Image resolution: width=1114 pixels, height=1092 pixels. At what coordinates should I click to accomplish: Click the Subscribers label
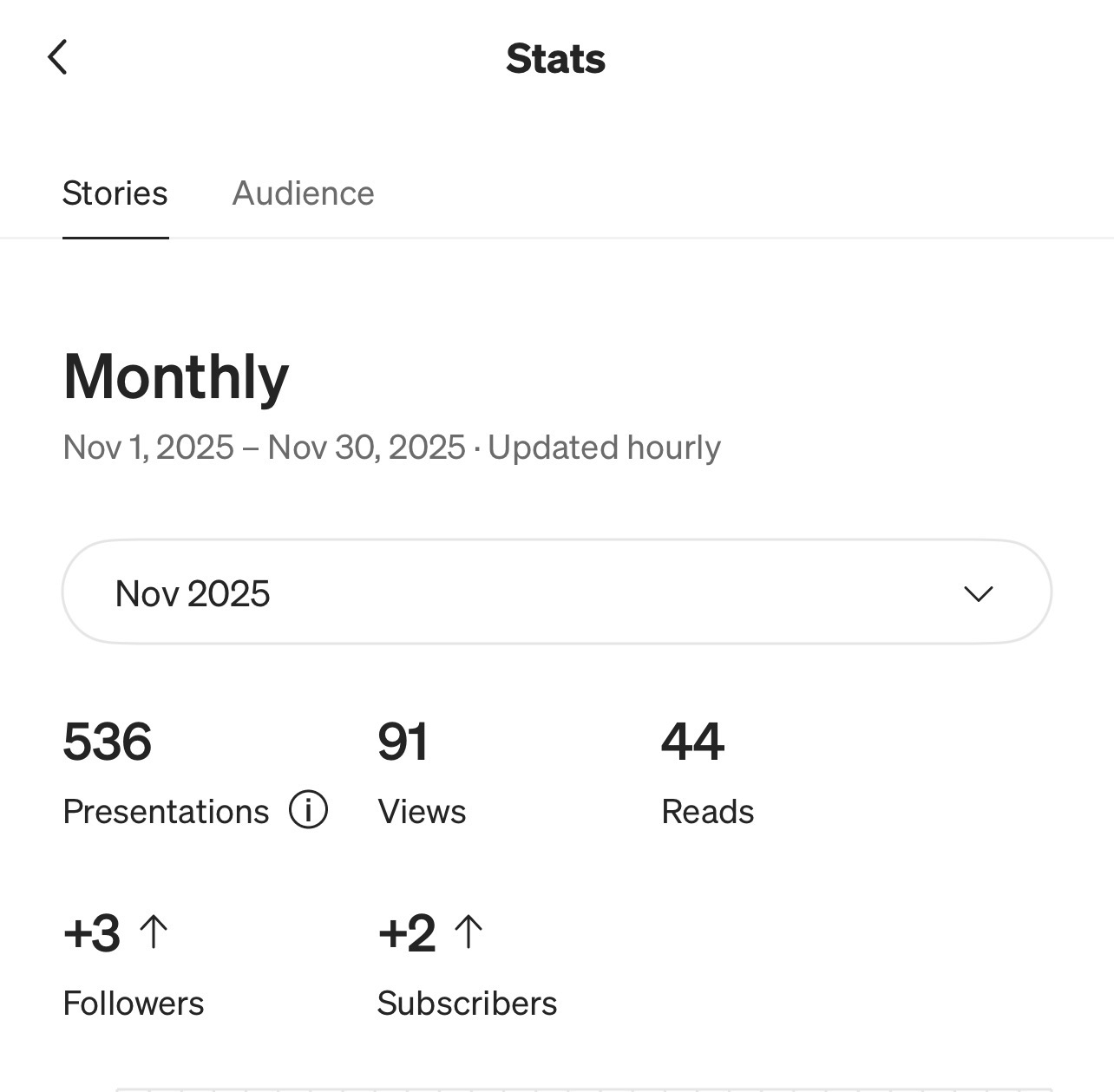point(467,1004)
